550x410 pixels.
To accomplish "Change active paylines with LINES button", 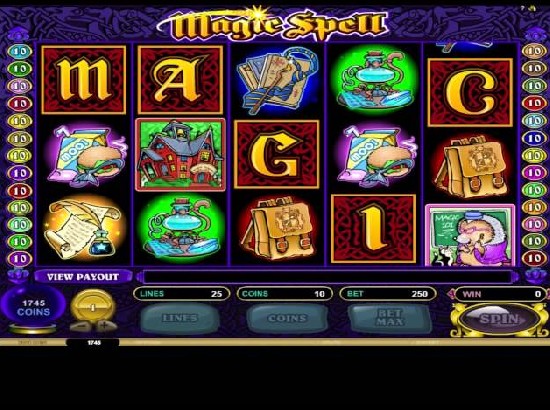I will [180, 318].
